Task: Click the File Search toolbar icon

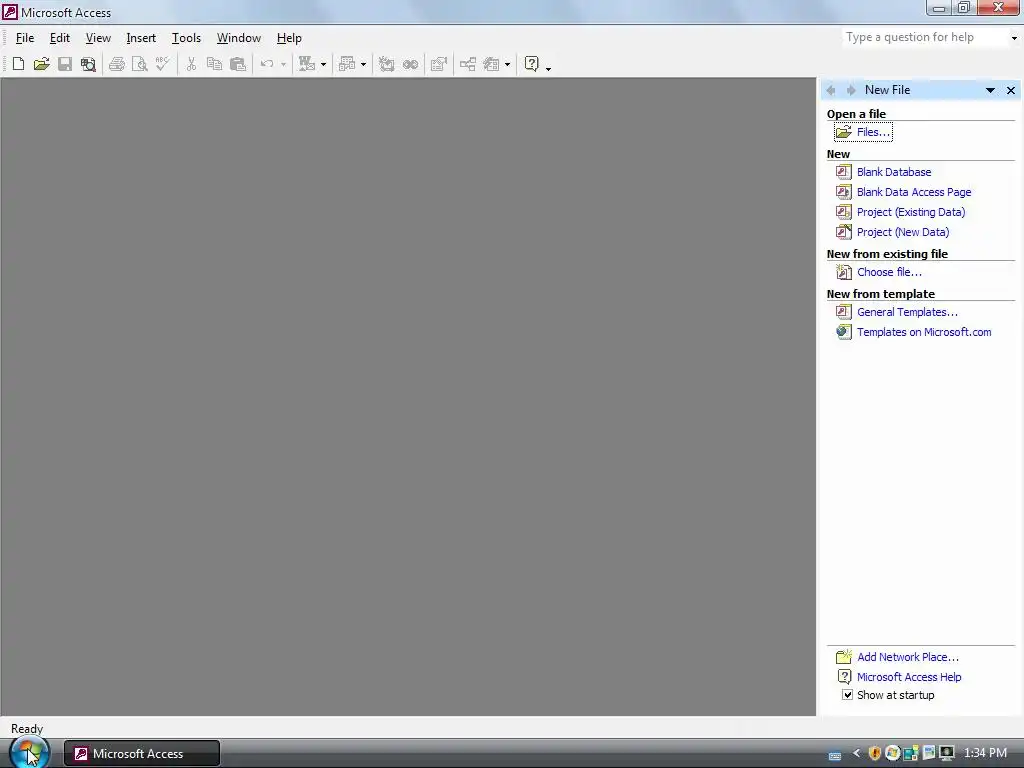Action: pos(88,64)
